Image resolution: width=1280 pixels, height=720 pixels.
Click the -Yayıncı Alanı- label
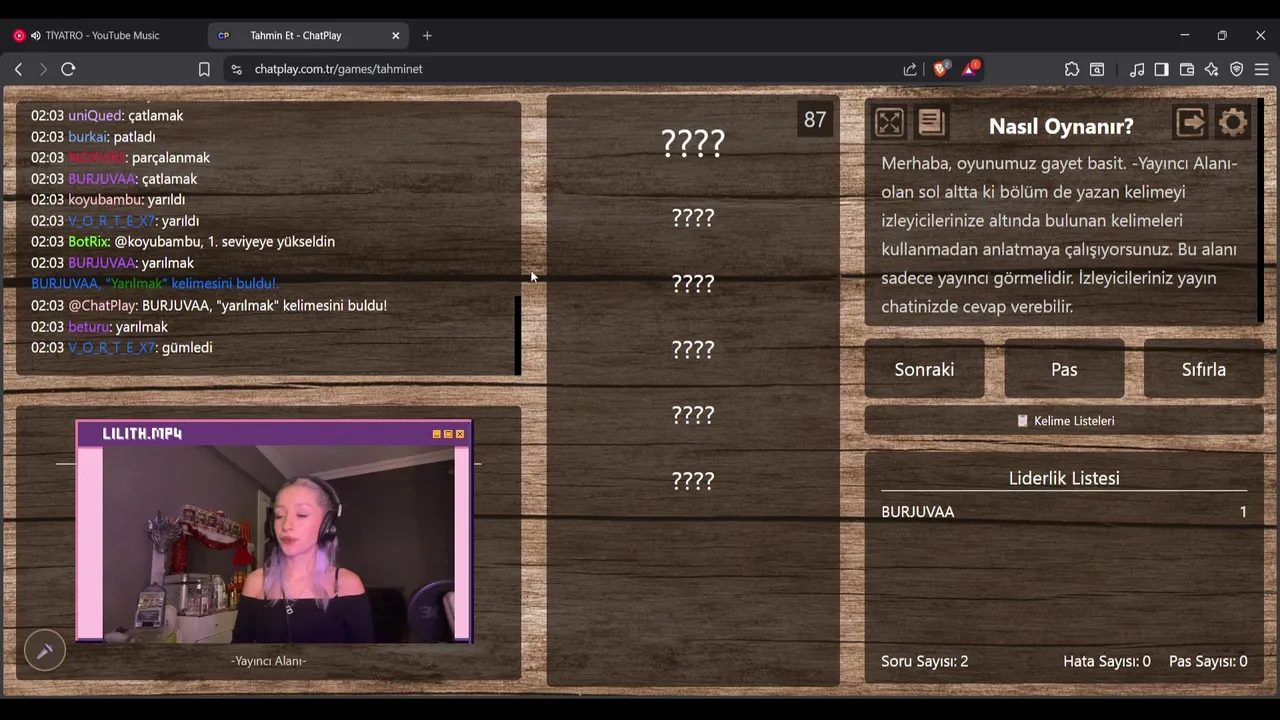point(268,661)
